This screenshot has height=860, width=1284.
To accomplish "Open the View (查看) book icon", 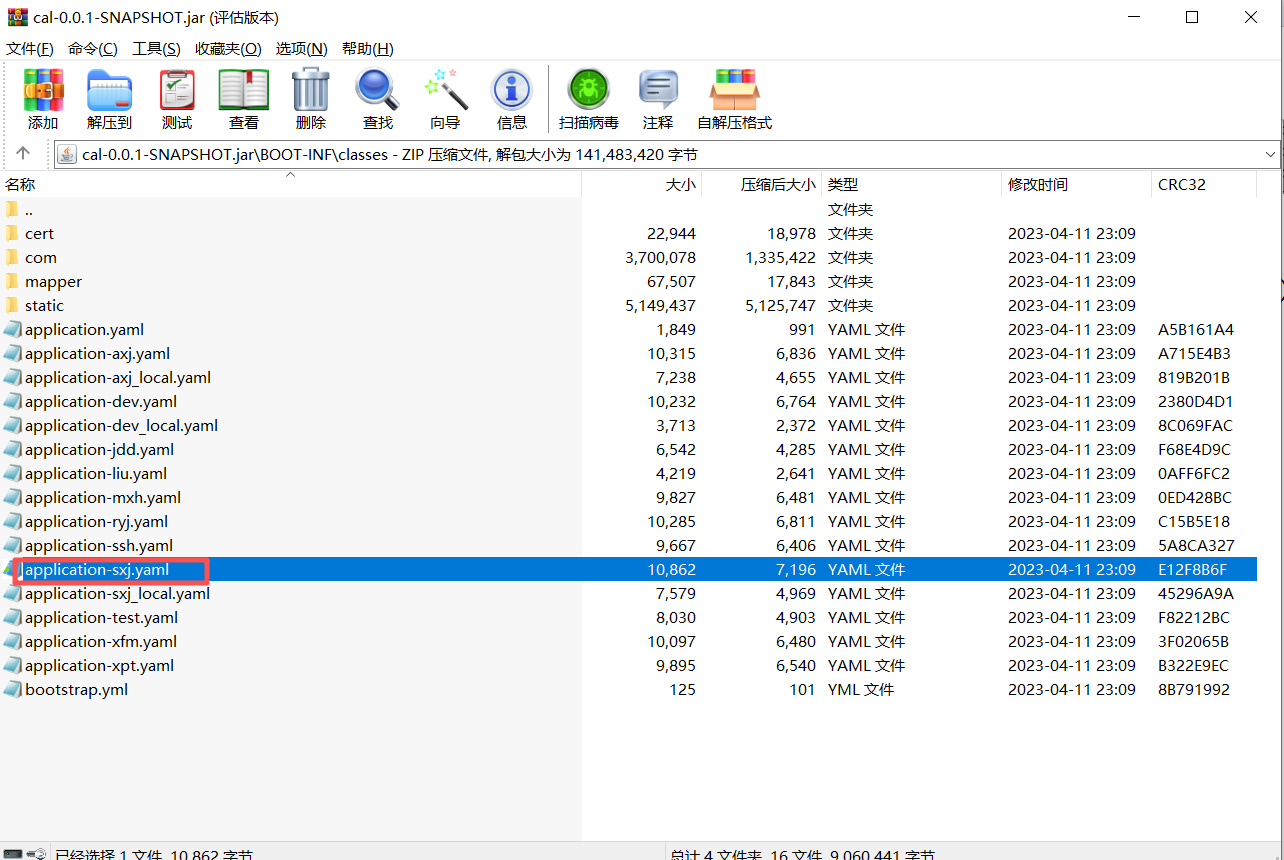I will point(244,90).
